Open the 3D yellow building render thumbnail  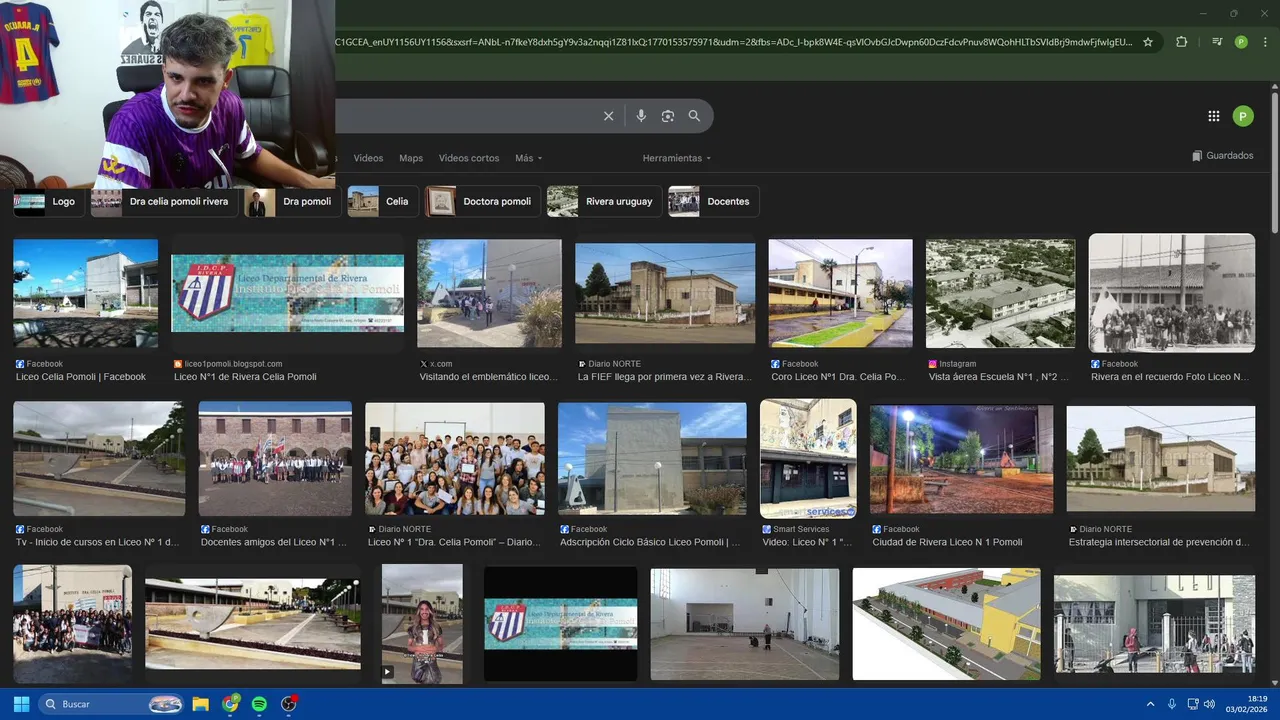click(x=946, y=625)
